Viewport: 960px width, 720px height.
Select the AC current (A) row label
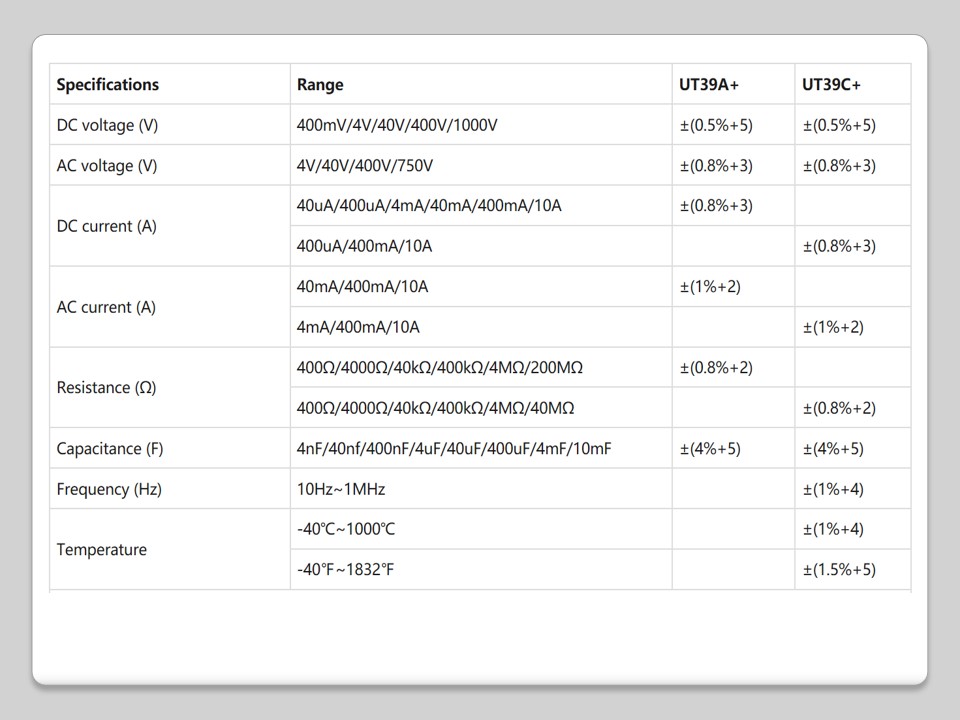coord(106,307)
